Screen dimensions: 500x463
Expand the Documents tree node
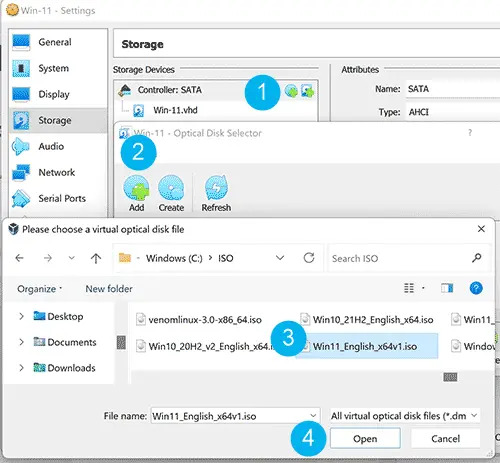click(21, 342)
